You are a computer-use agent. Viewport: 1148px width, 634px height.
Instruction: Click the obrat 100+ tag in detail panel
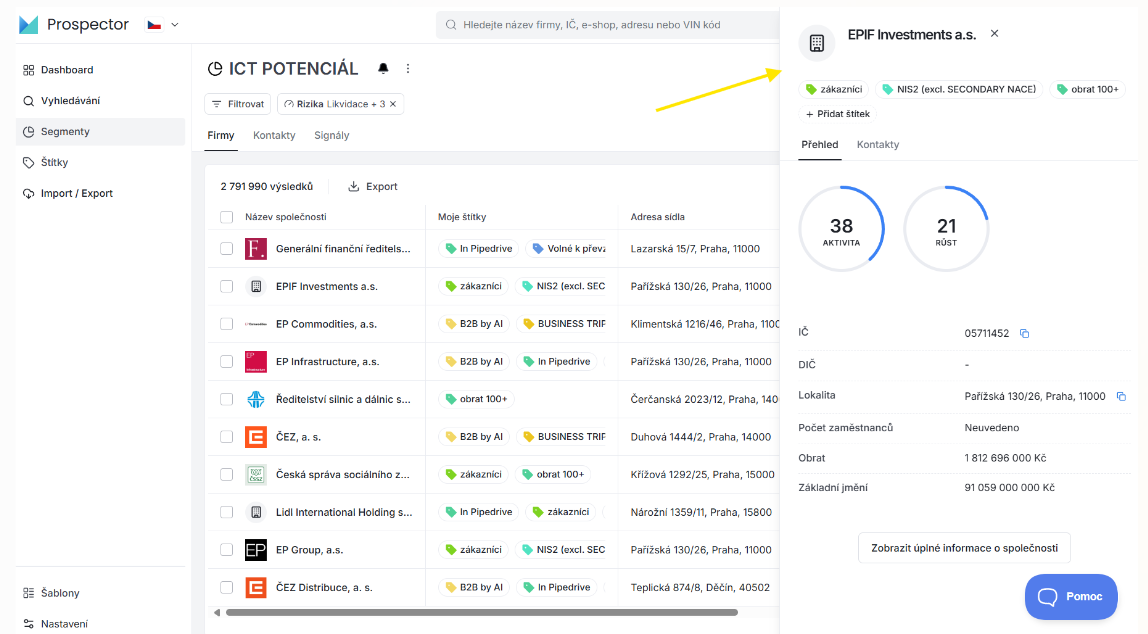(x=1087, y=89)
